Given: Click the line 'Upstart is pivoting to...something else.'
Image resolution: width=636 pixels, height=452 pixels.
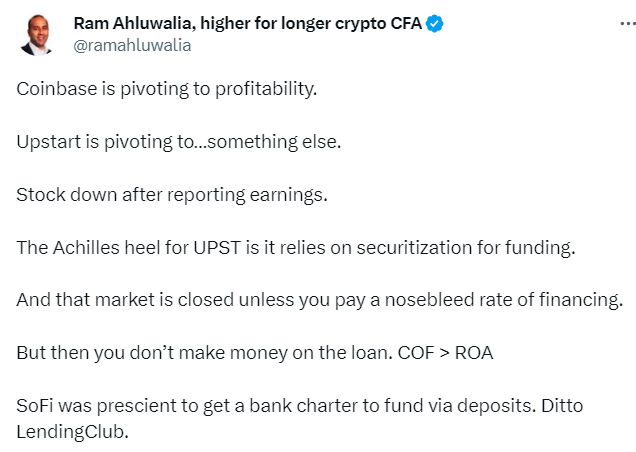Looking at the screenshot, I should (x=178, y=142).
